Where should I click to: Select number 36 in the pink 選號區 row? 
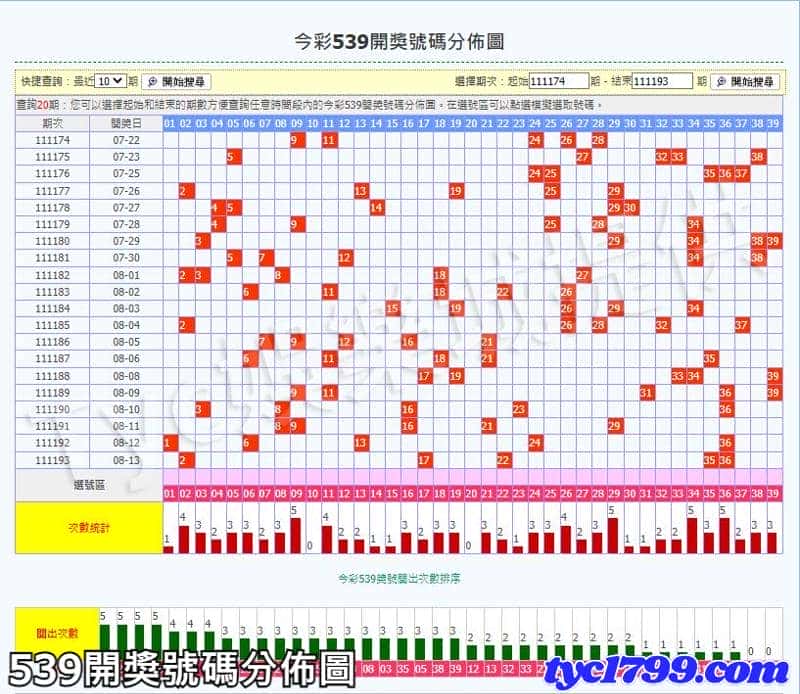point(726,493)
